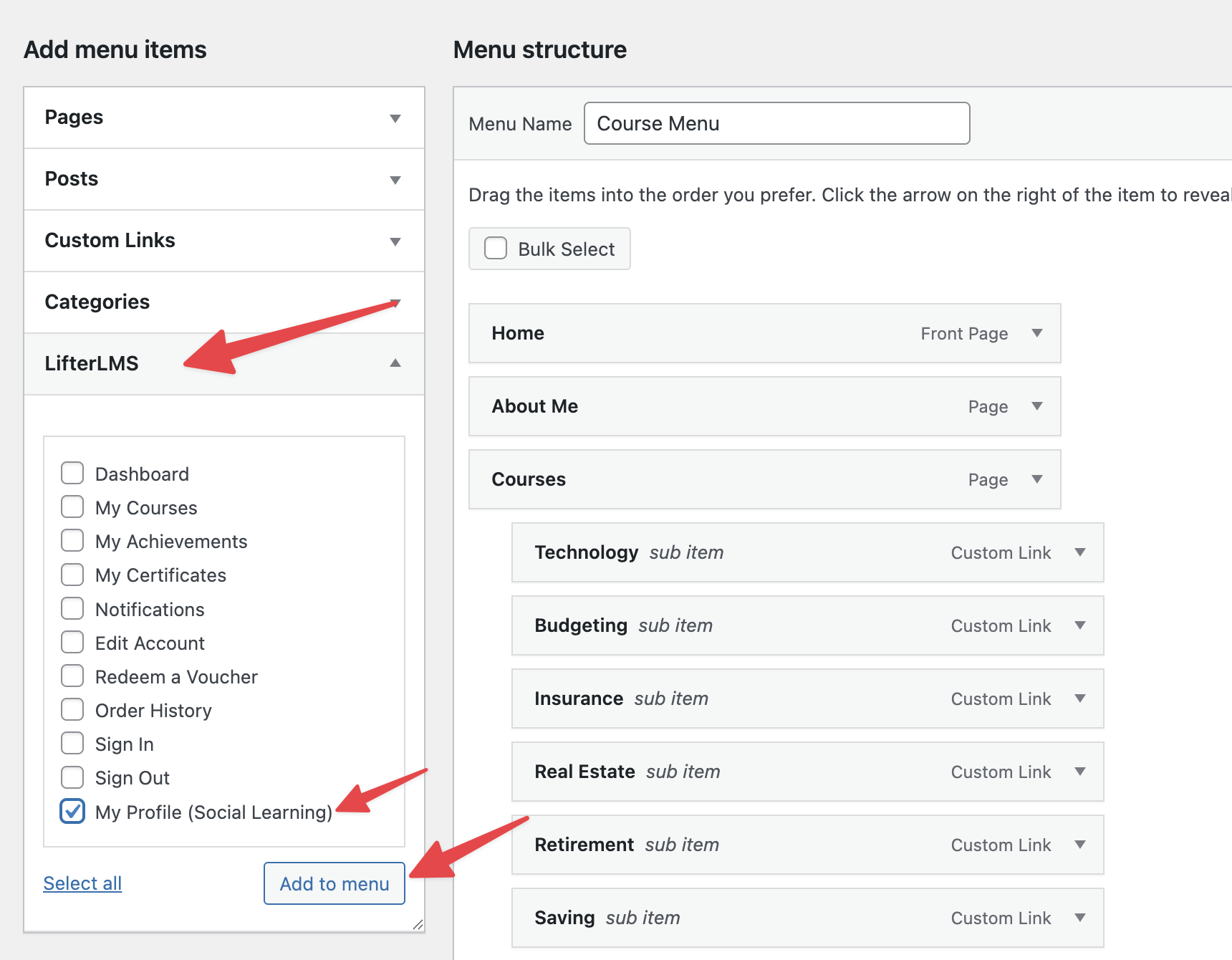
Task: Expand the Courses menu item arrow
Action: pyautogui.click(x=1036, y=479)
